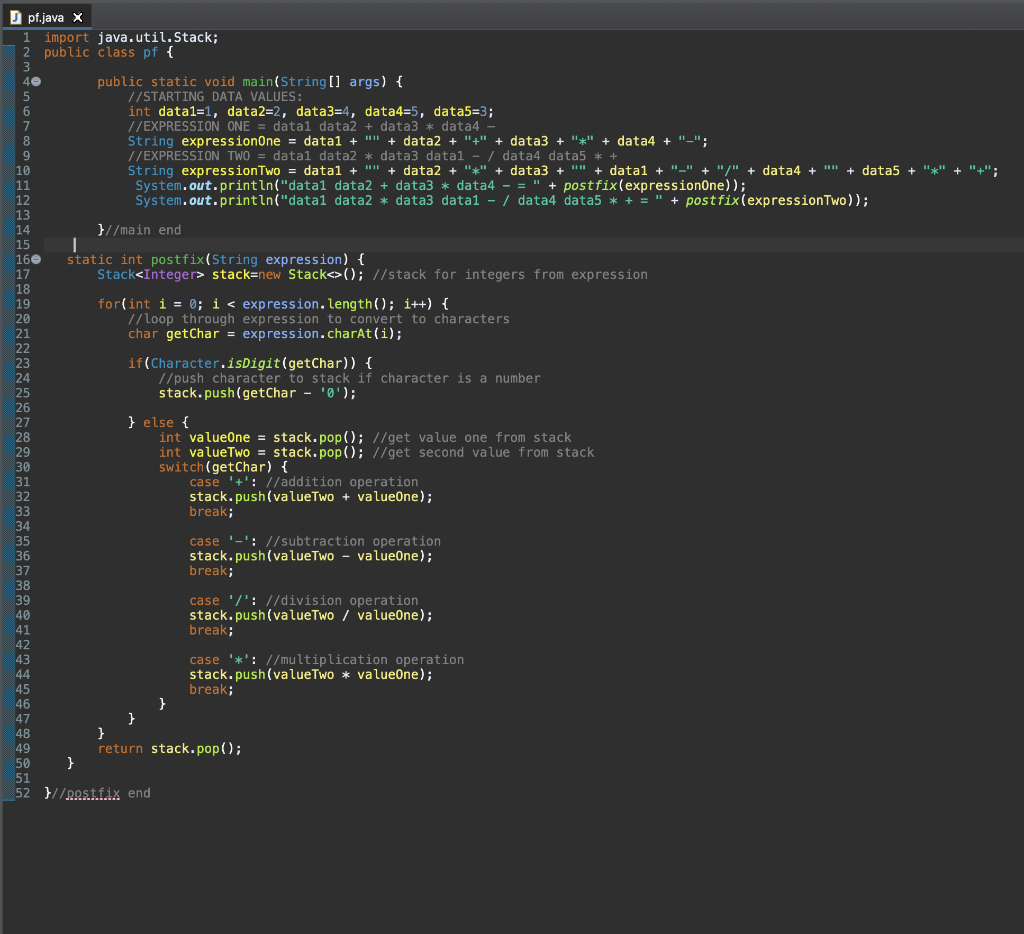
Task: Click the isDigit method call text
Action: coord(253,363)
